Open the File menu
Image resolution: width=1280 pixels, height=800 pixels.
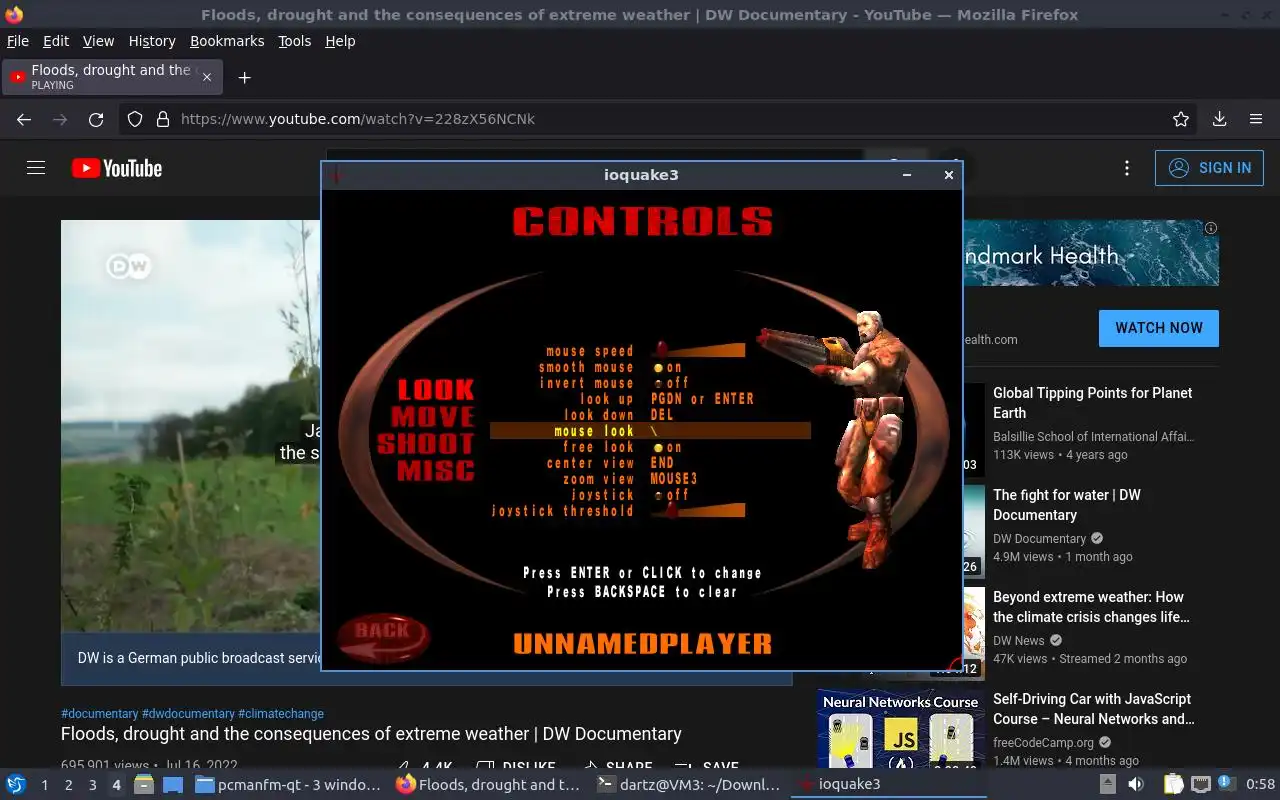tap(18, 41)
